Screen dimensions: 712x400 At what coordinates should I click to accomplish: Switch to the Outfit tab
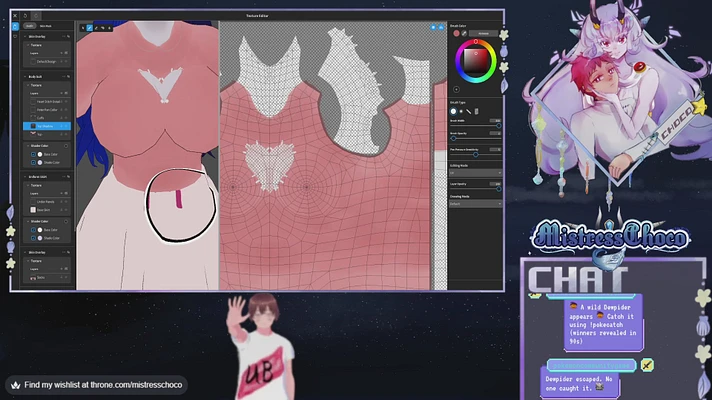tap(30, 26)
